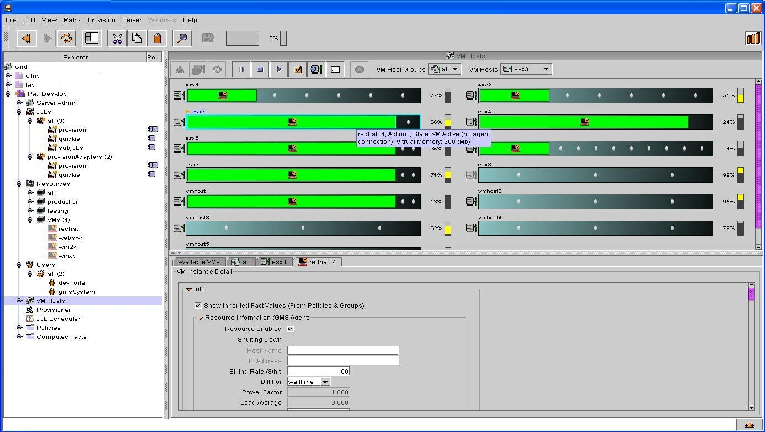Click the Host Name input field
The height and width of the screenshot is (432, 765).
tap(343, 350)
